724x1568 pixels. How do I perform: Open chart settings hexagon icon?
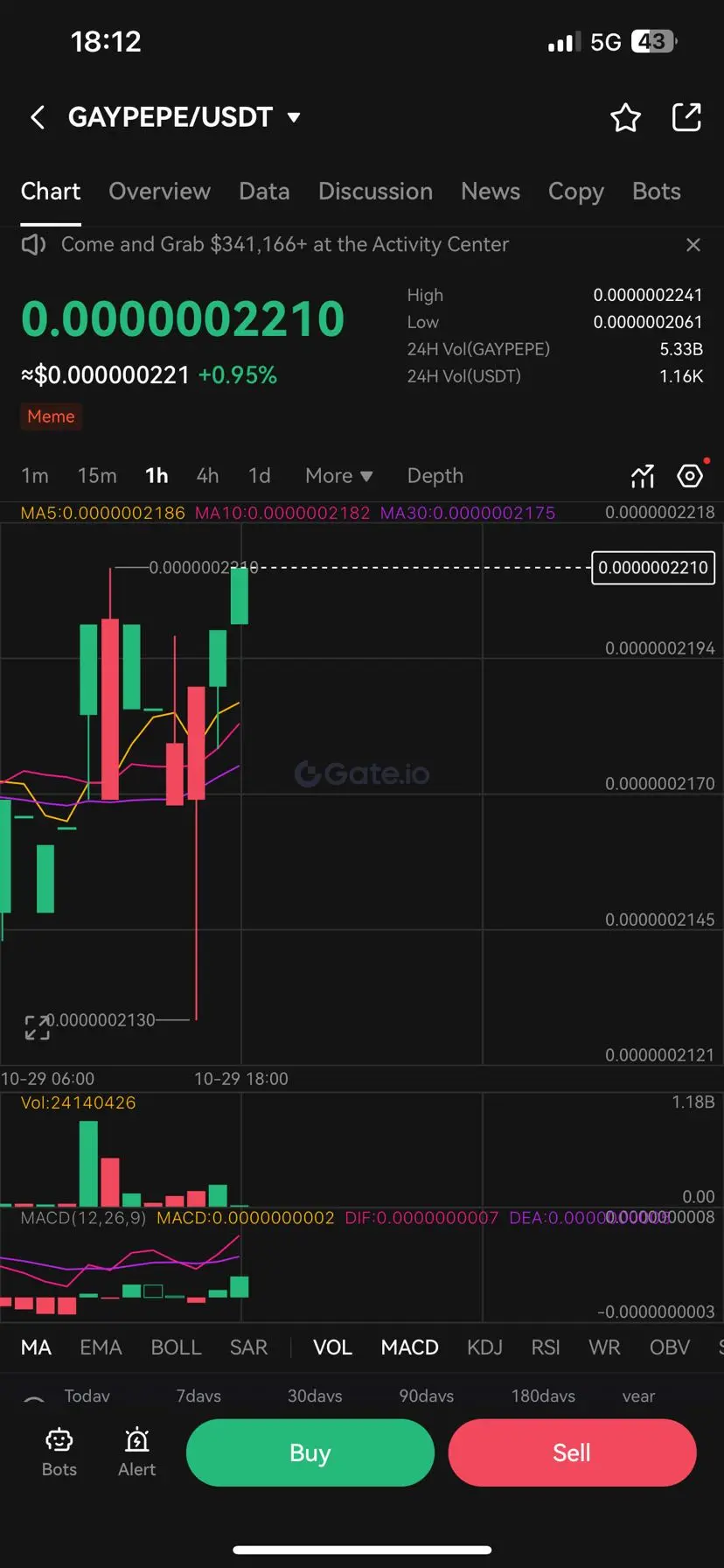690,475
